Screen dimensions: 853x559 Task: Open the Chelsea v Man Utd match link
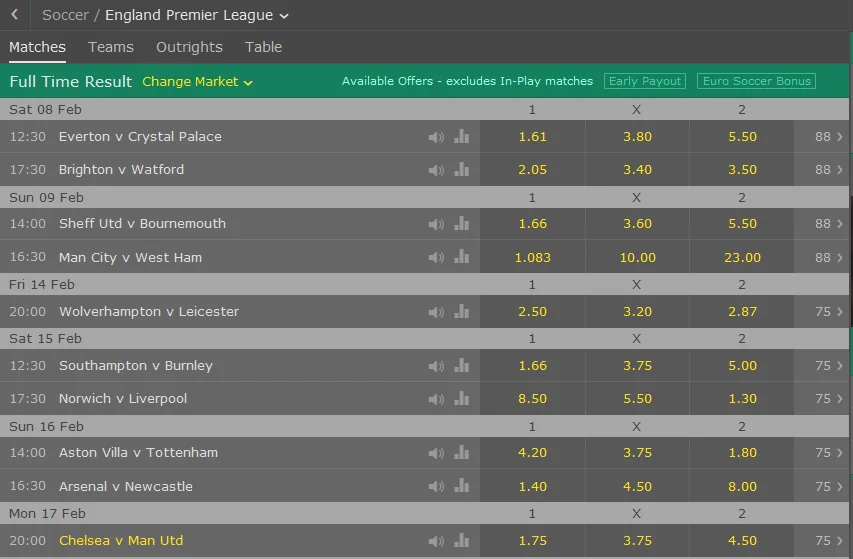(121, 541)
